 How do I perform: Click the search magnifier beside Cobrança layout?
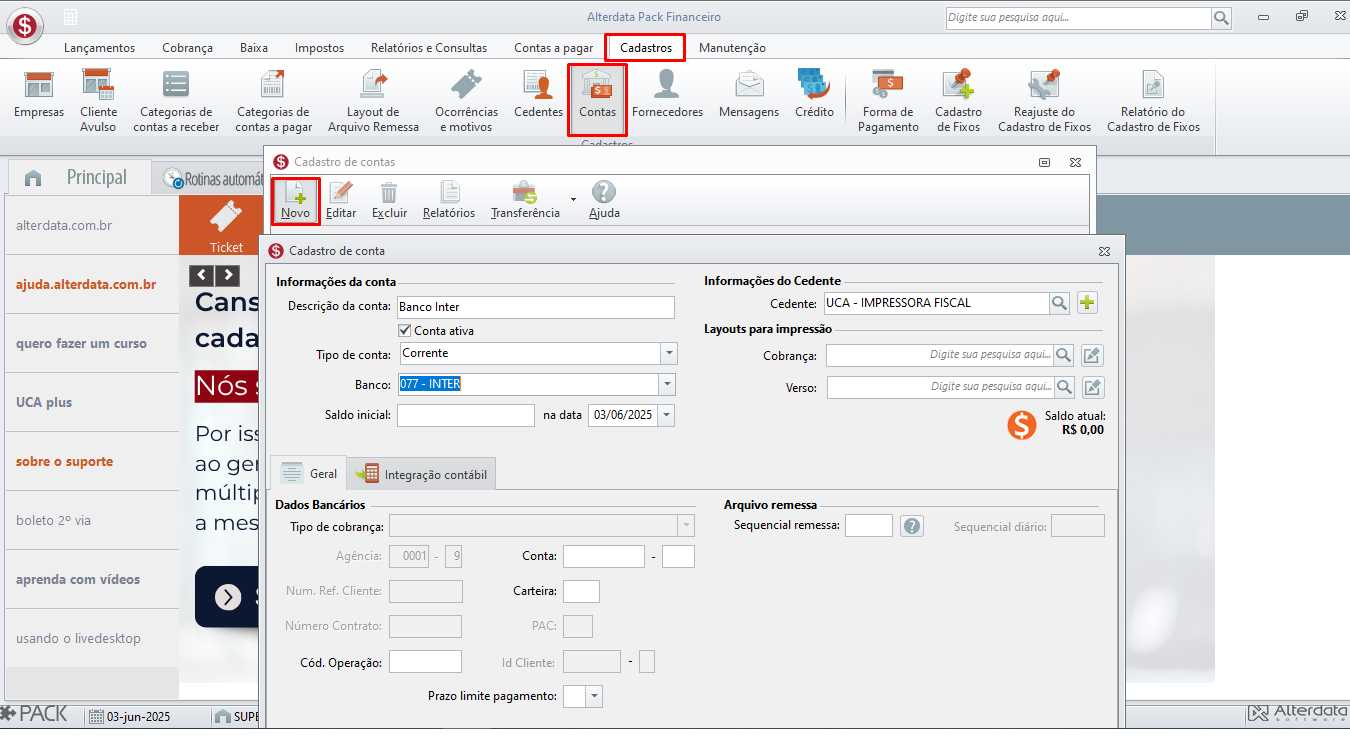[1064, 355]
